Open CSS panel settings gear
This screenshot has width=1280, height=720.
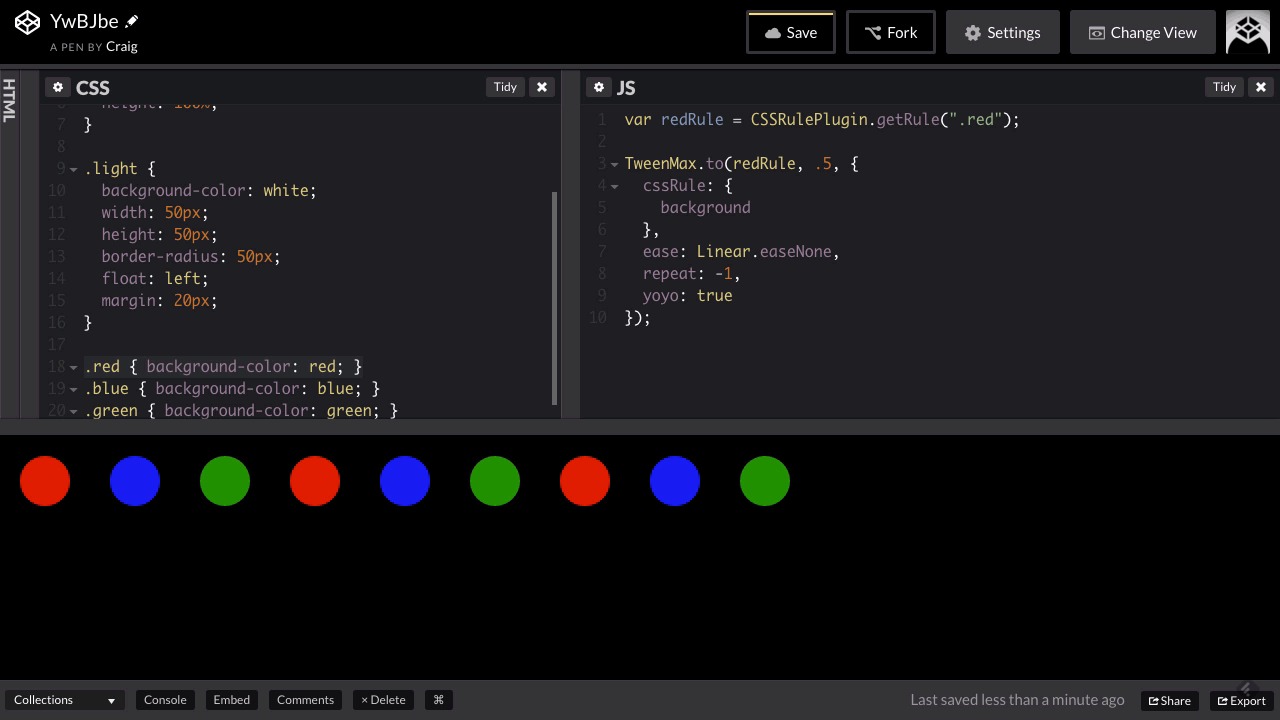[x=58, y=87]
